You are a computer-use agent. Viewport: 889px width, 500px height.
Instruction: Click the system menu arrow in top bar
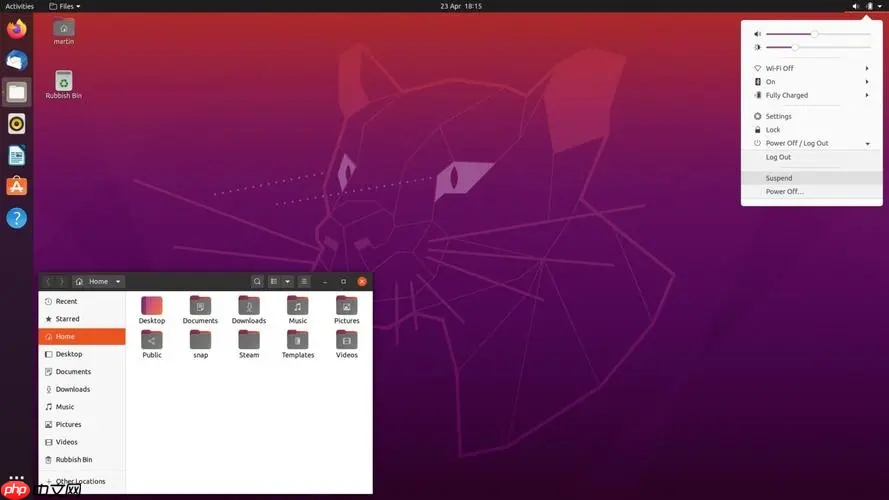click(x=880, y=6)
